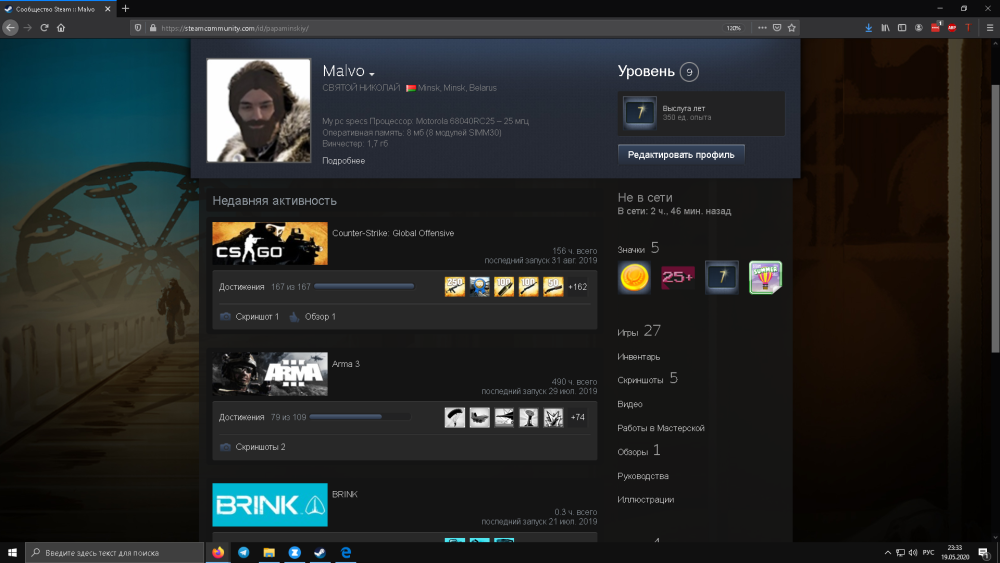Viewport: 1000px width, 563px height.
Task: Open the page actions three-dot menu
Action: pos(762,28)
